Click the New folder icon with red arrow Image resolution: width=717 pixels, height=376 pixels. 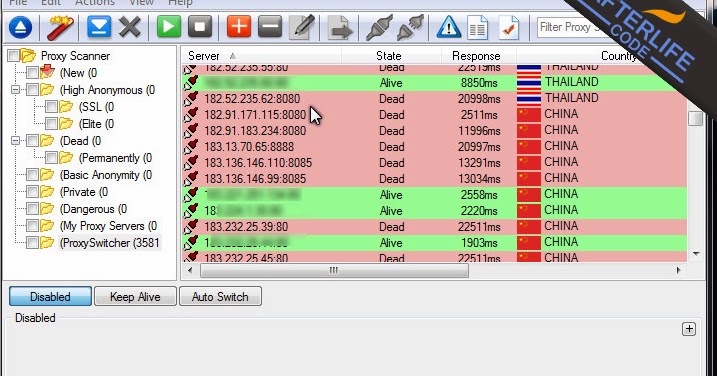(x=47, y=72)
